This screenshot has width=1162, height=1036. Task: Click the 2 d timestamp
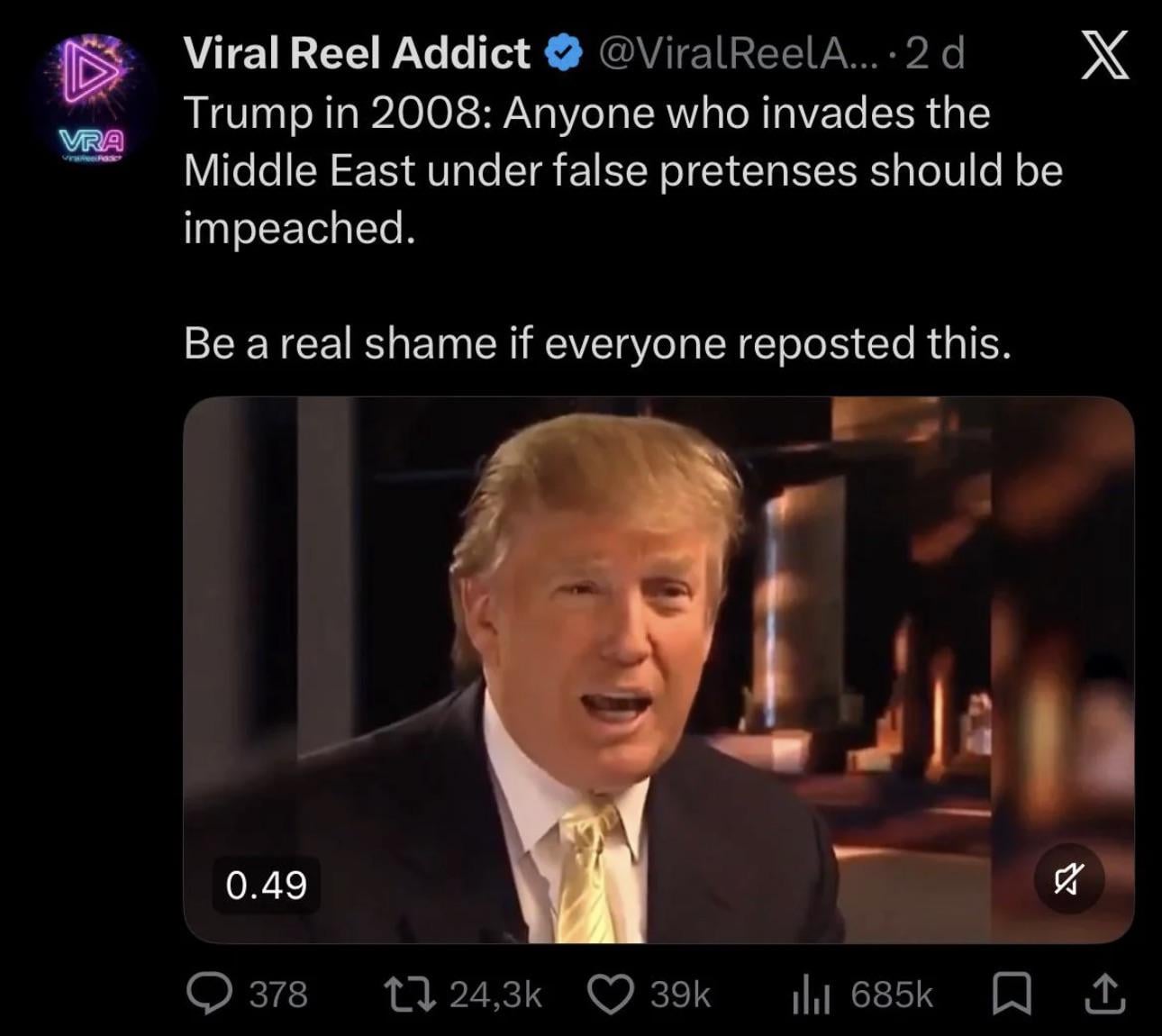[933, 55]
